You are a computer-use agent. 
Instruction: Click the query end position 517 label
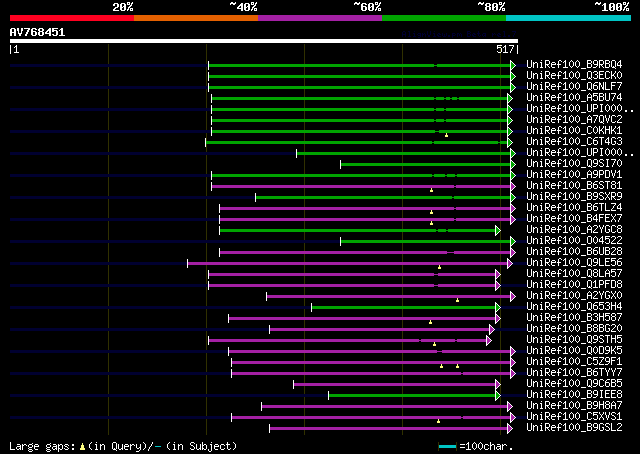click(x=505, y=49)
